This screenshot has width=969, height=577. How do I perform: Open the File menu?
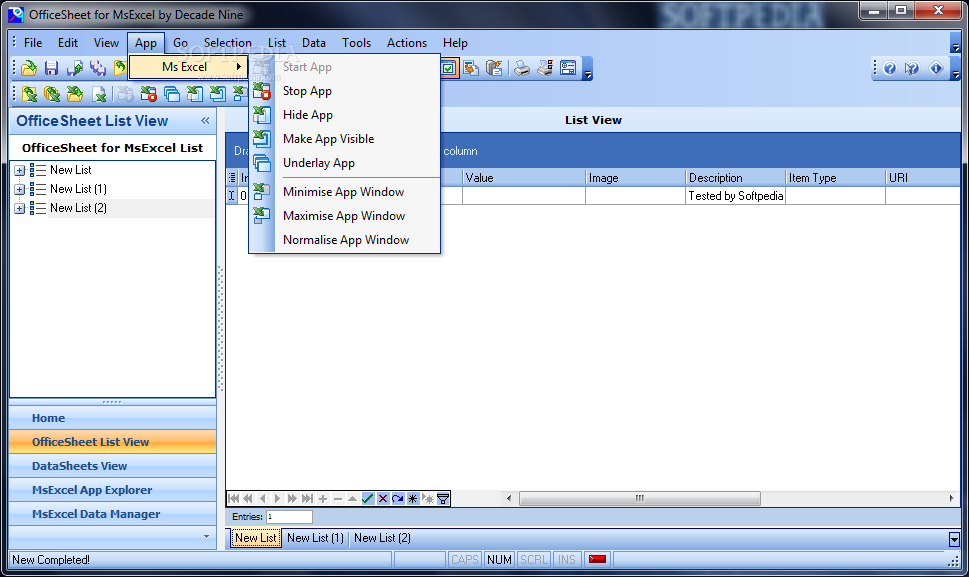coord(33,43)
